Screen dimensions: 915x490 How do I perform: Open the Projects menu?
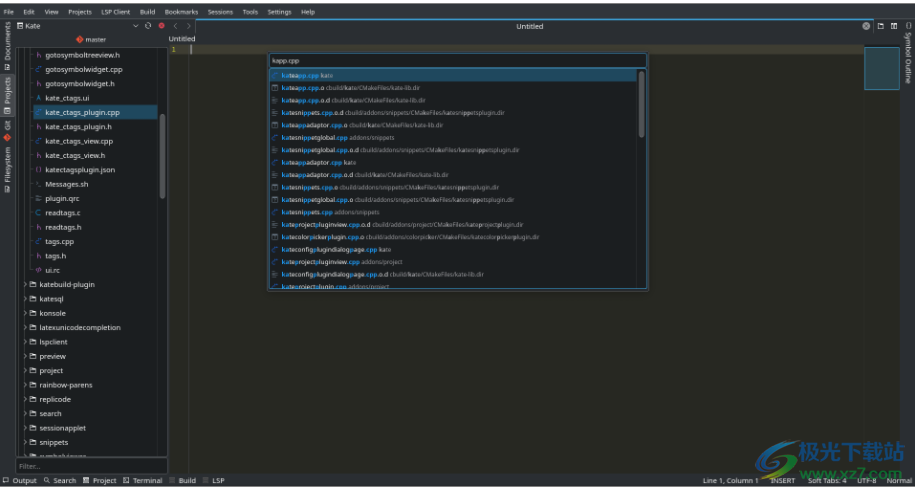[80, 12]
